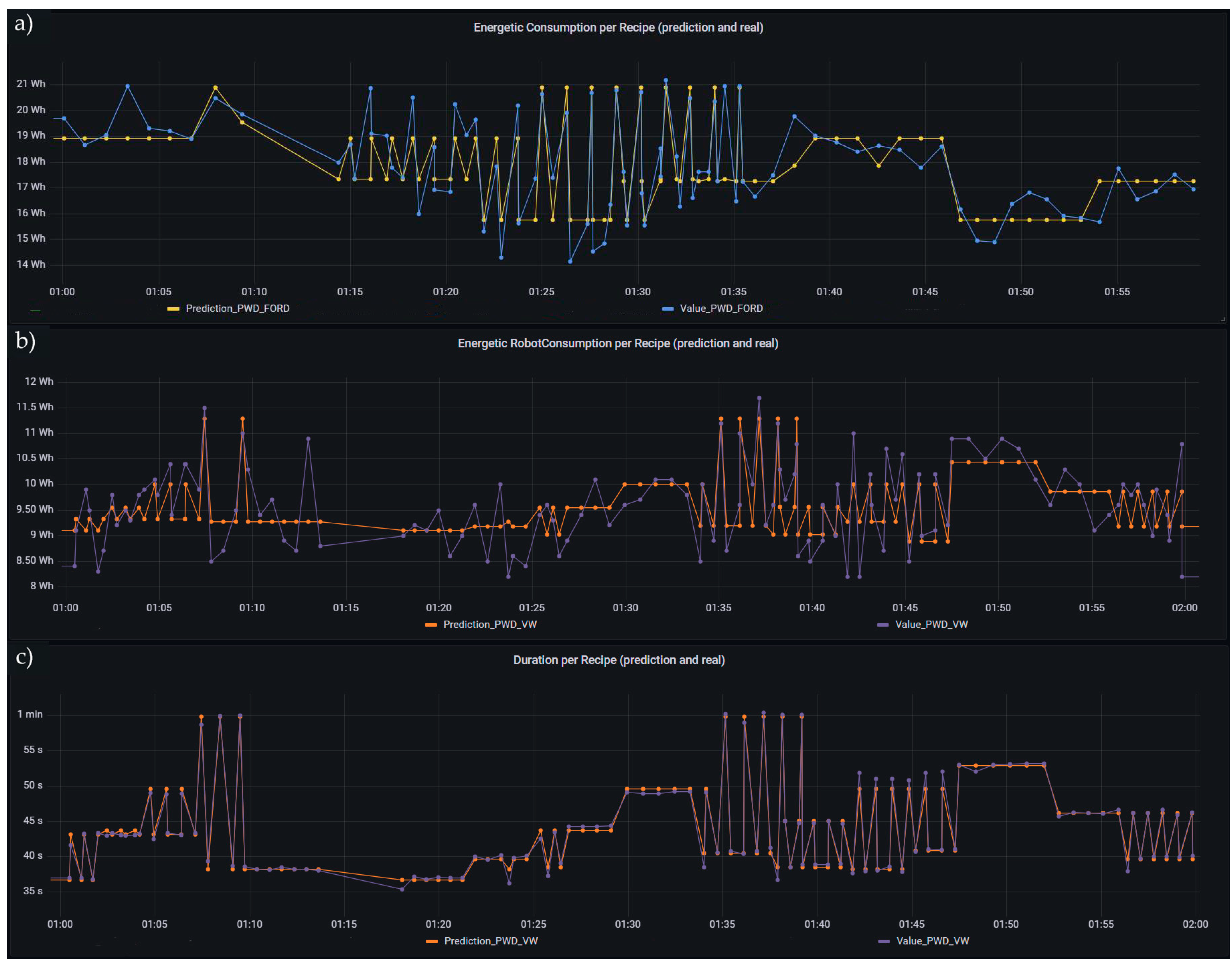Toggle Prediction_PWD_VW legend in the RobotConsumption panel
This screenshot has width=1232, height=964.
pyautogui.click(x=490, y=624)
